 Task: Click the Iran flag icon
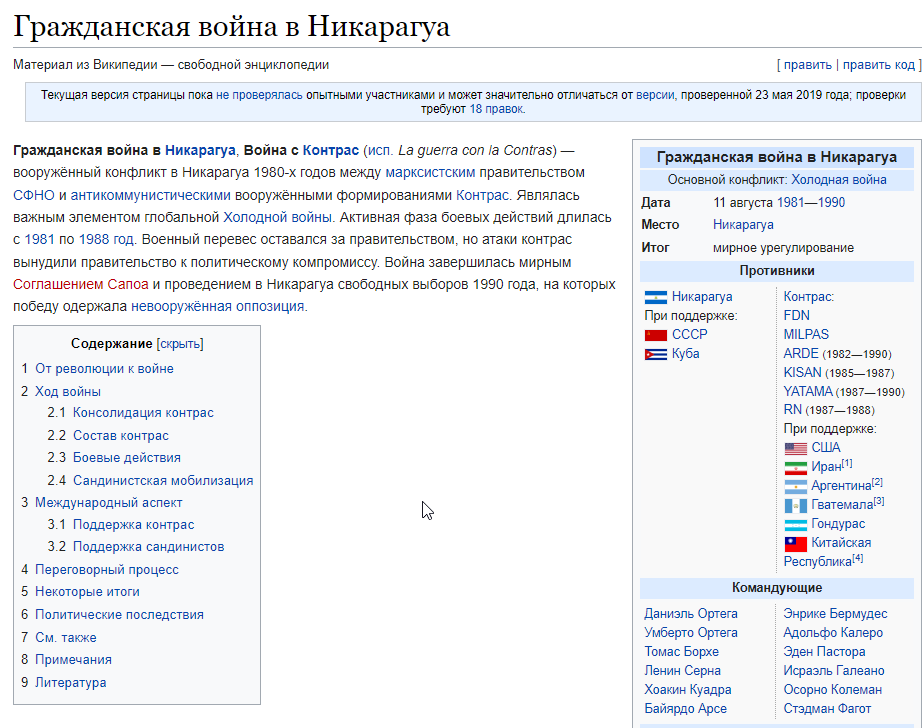tap(795, 468)
